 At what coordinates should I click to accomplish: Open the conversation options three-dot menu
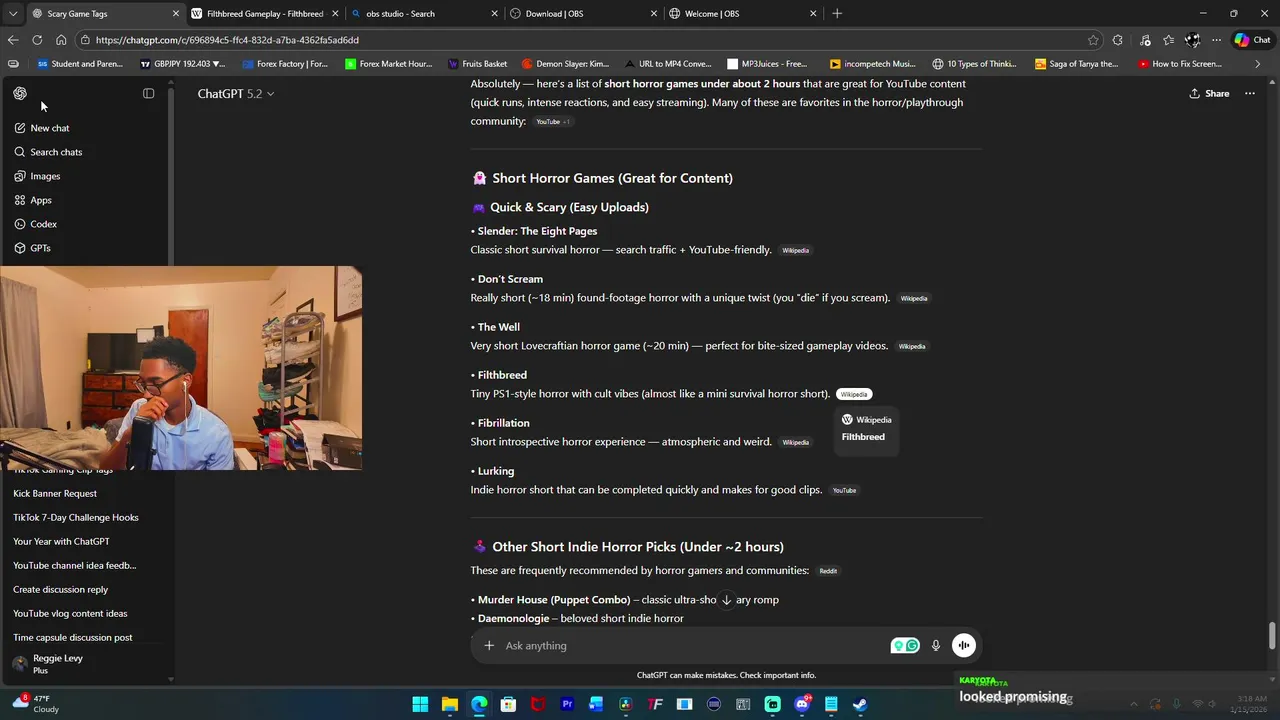(x=1250, y=93)
